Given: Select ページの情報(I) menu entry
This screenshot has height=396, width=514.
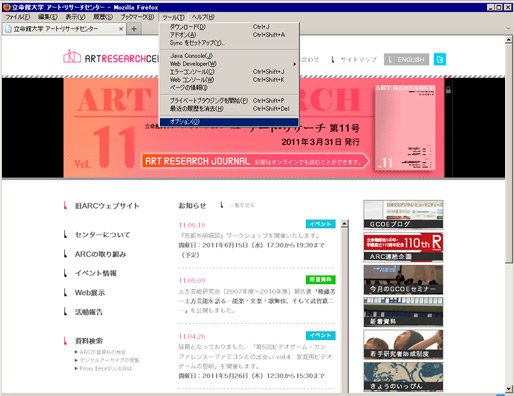Looking at the screenshot, I should click(x=229, y=88).
